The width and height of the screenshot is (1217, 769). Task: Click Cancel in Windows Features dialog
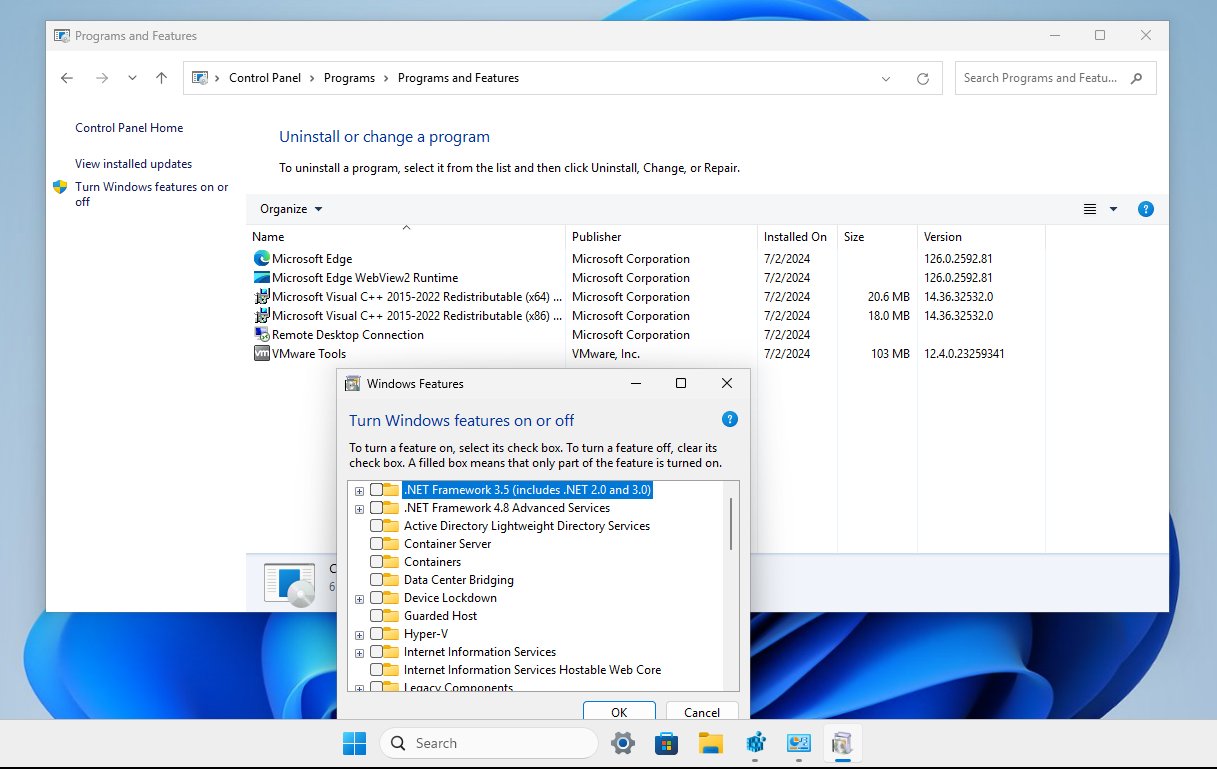coord(702,711)
